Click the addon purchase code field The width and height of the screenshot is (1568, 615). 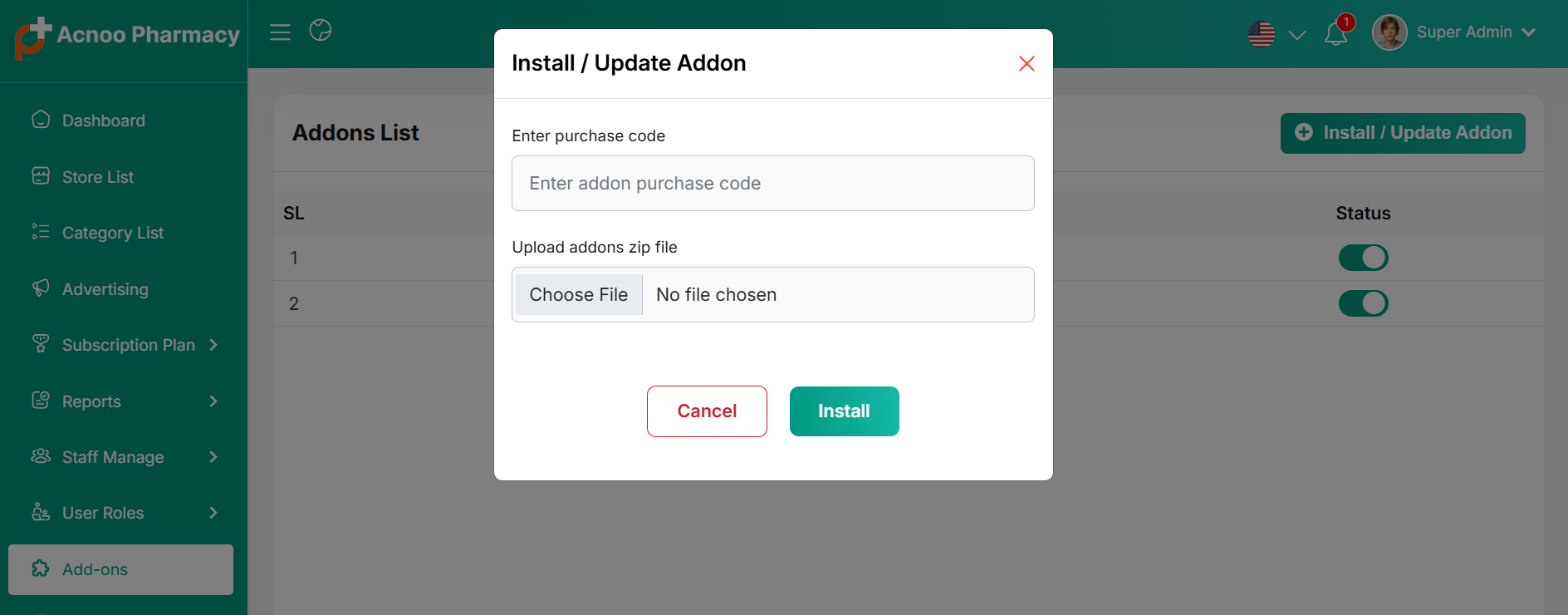773,184
